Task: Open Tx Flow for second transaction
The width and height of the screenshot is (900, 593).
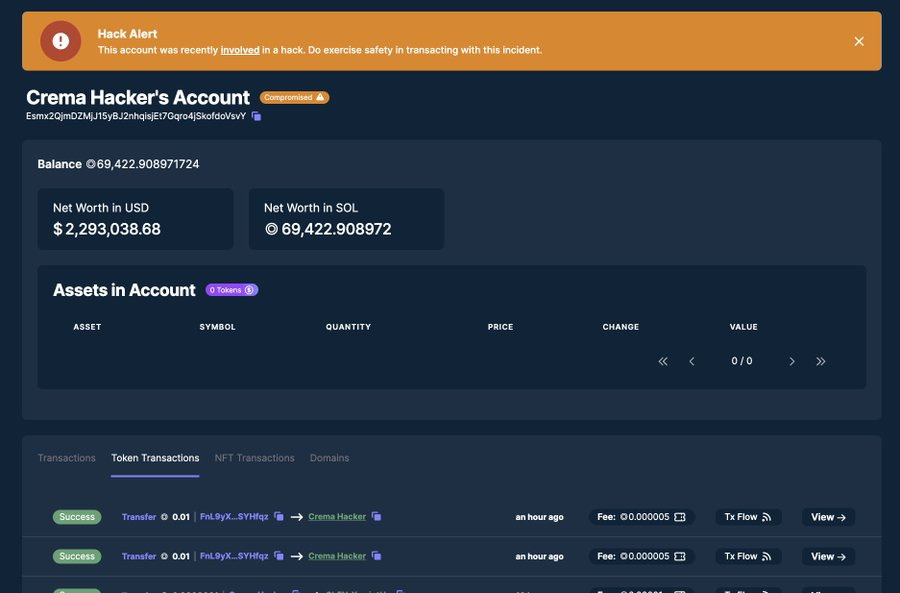Action: point(748,556)
